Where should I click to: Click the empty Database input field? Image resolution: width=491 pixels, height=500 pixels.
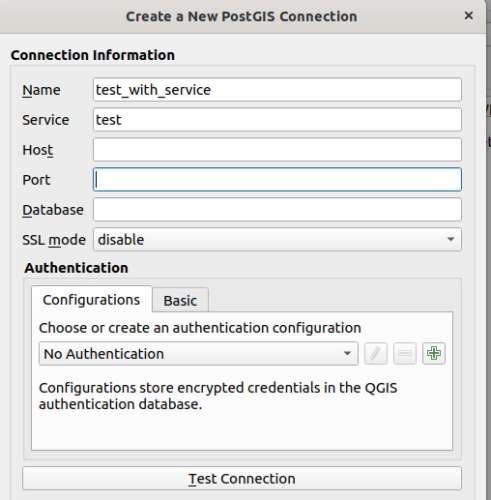[277, 210]
